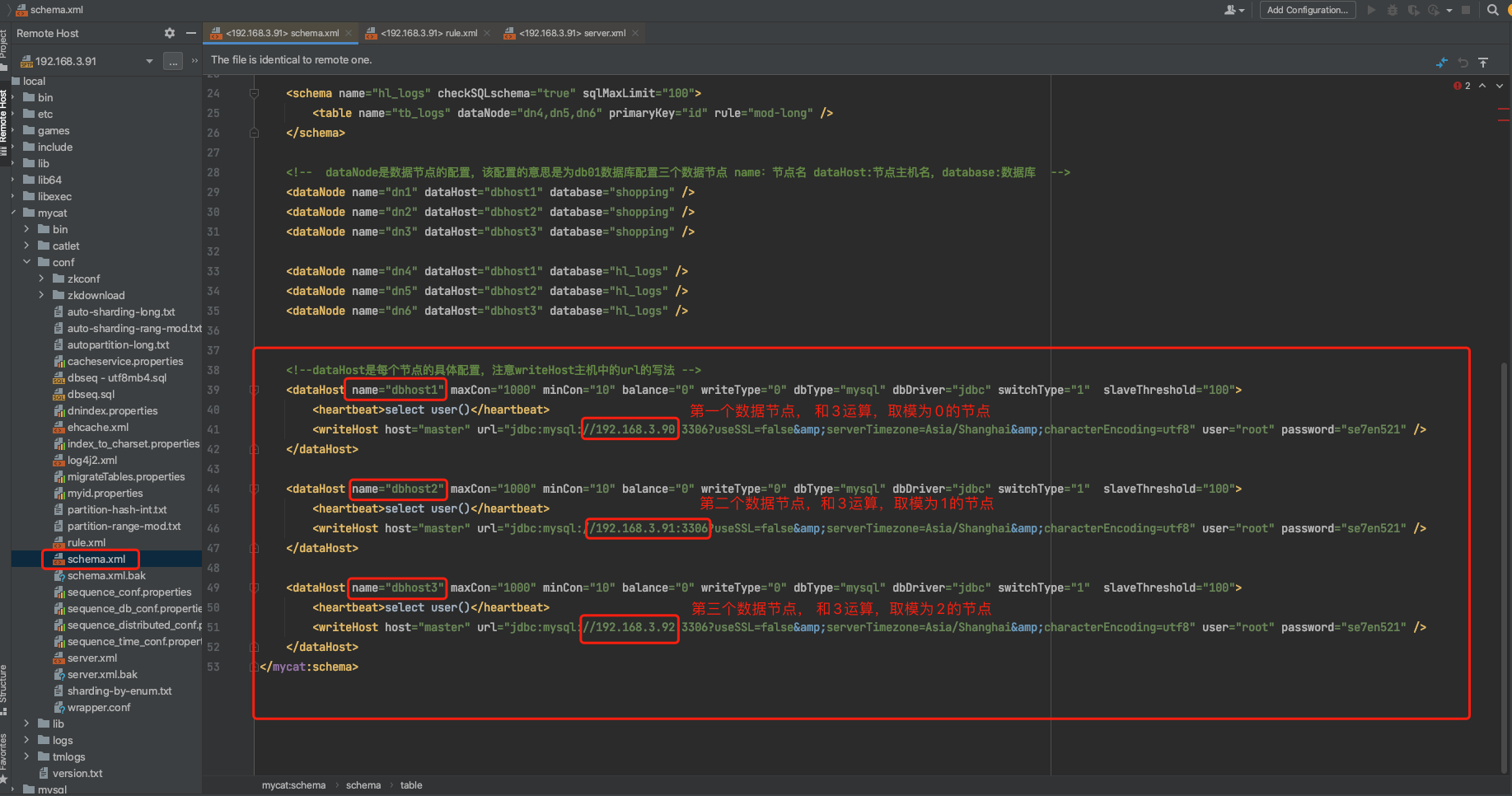
Task: Click the Debug bug icon
Action: [x=1393, y=10]
